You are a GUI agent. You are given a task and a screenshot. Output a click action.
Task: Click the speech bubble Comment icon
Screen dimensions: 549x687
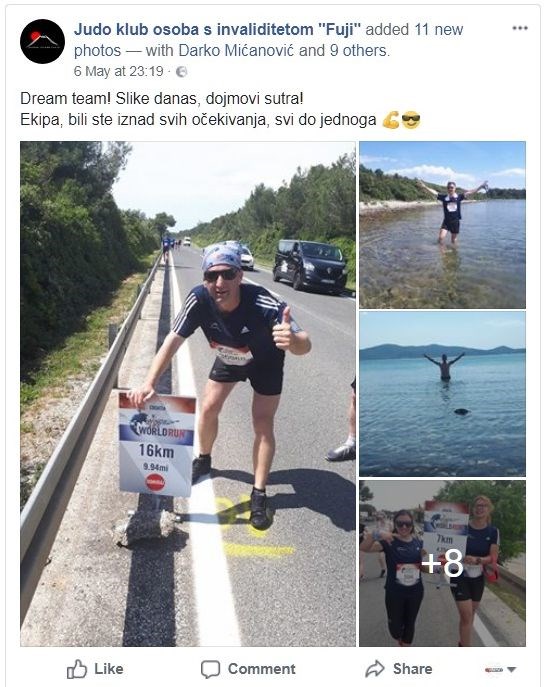click(x=210, y=669)
